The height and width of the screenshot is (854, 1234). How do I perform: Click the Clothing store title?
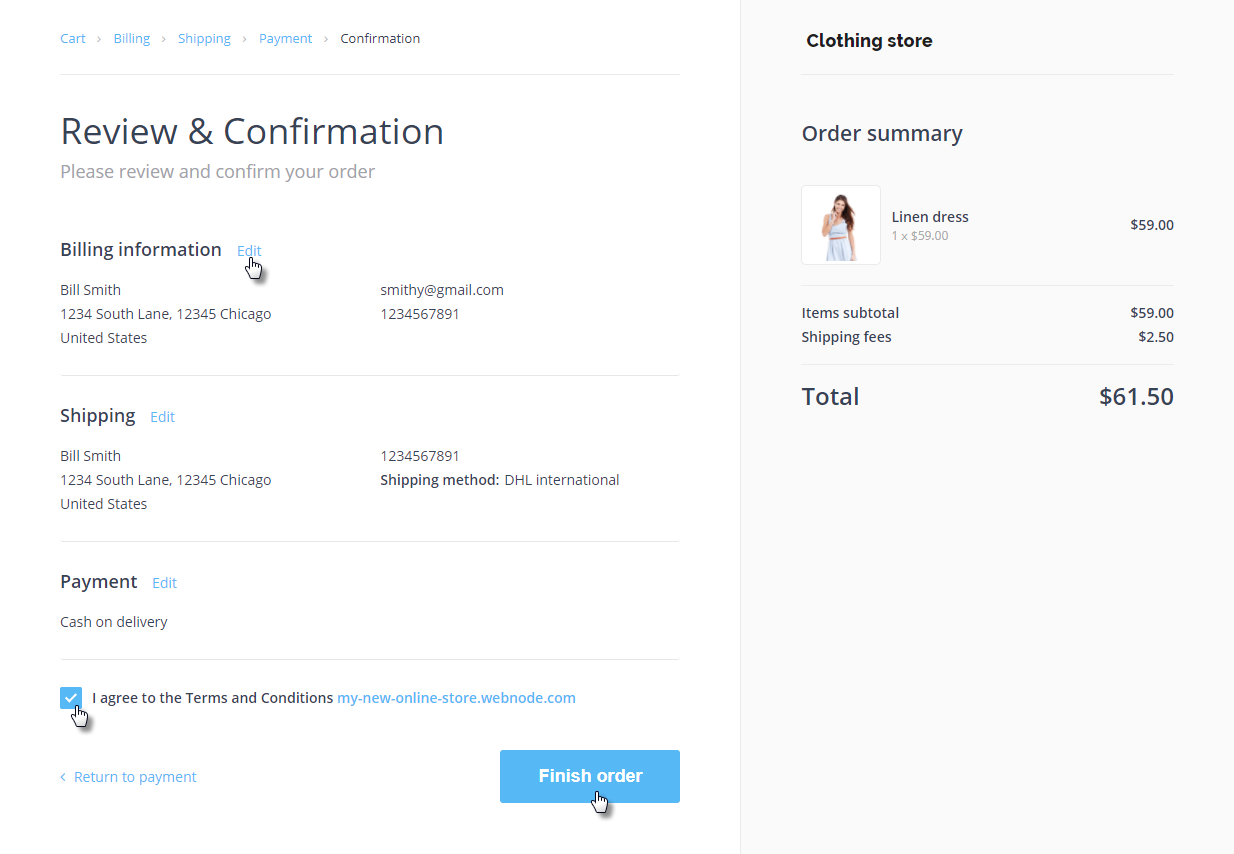coord(869,41)
